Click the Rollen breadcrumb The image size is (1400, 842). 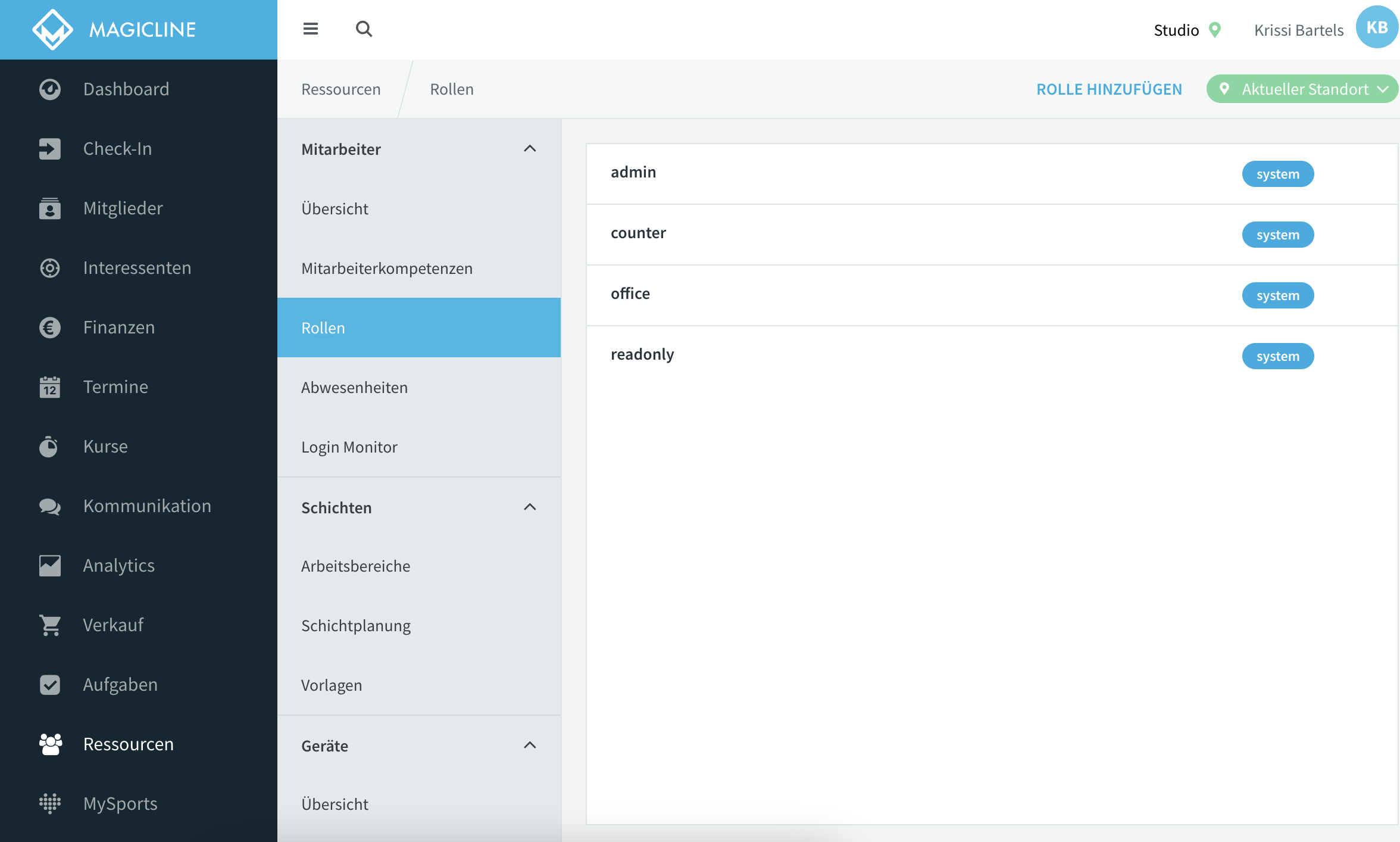click(x=452, y=89)
